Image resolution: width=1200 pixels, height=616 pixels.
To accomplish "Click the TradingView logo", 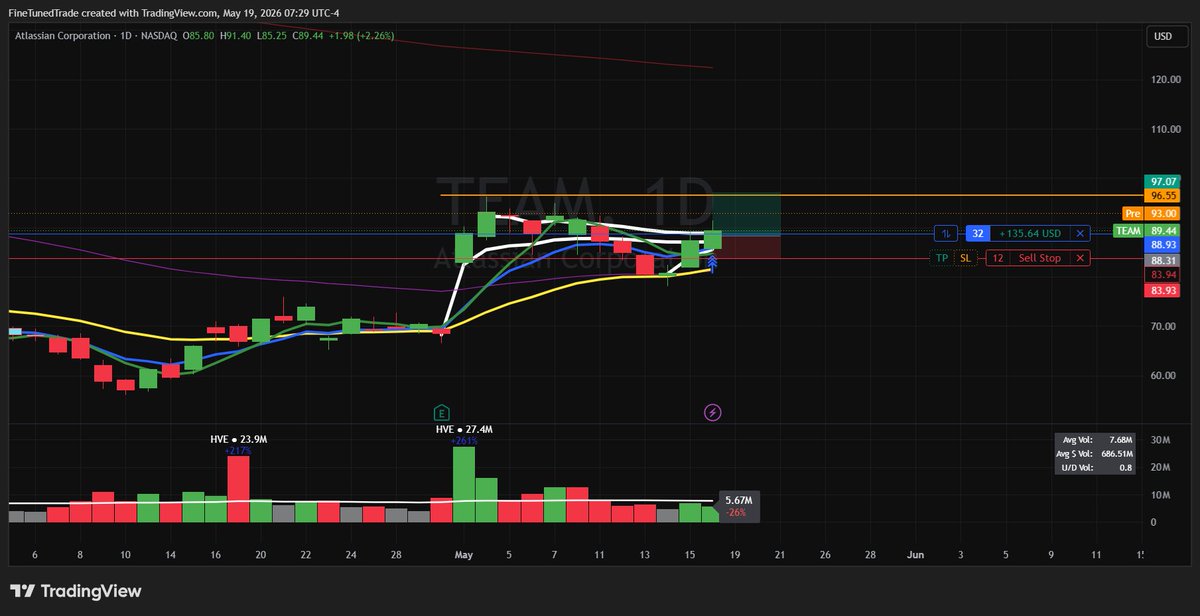I will tap(75, 591).
